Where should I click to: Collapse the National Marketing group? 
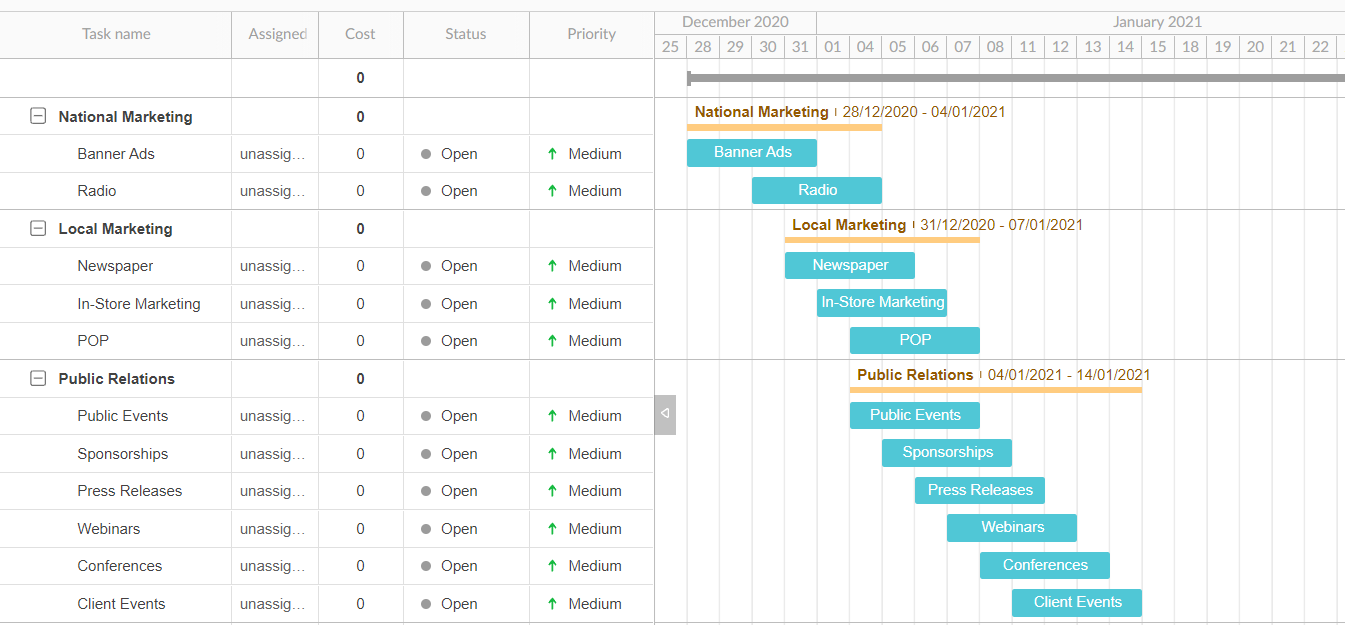[x=38, y=116]
